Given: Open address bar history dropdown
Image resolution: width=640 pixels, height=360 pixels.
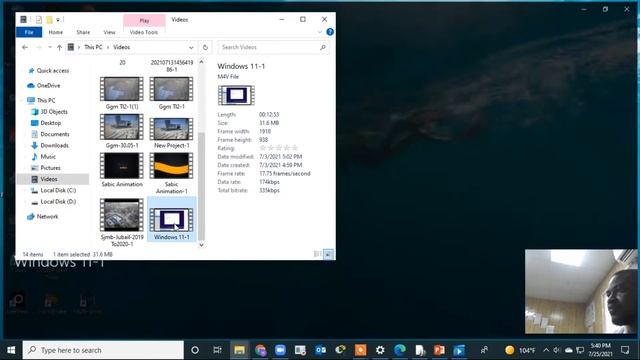Looking at the screenshot, I should coord(191,48).
